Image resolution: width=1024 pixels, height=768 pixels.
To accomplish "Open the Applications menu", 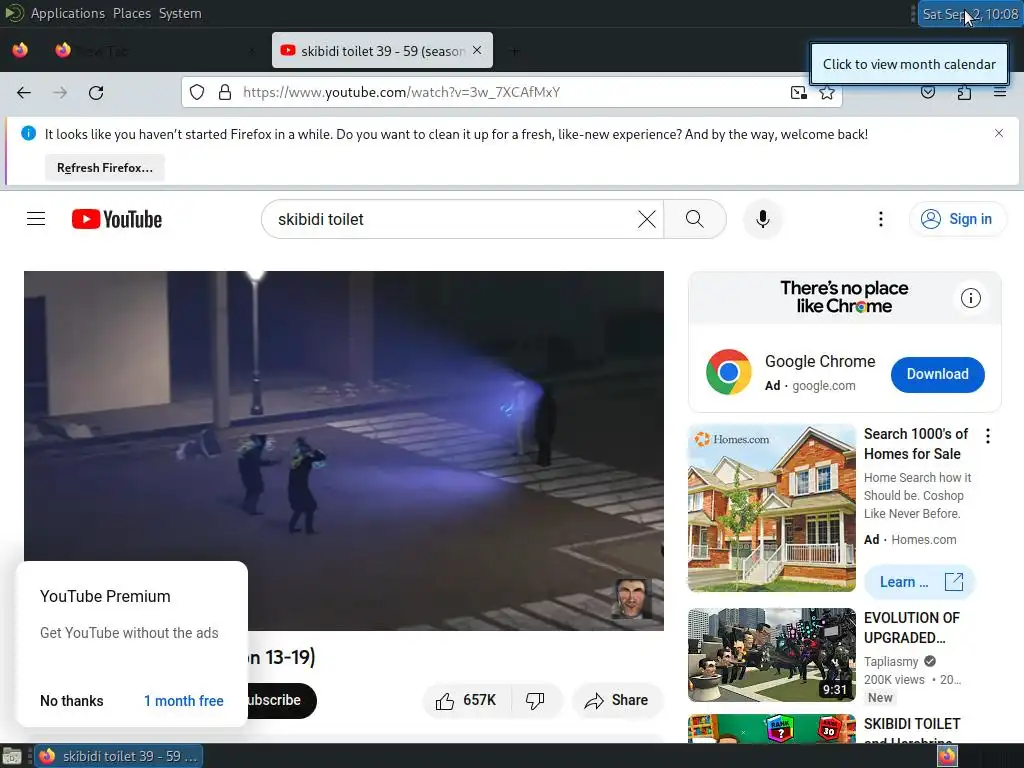I will (67, 13).
